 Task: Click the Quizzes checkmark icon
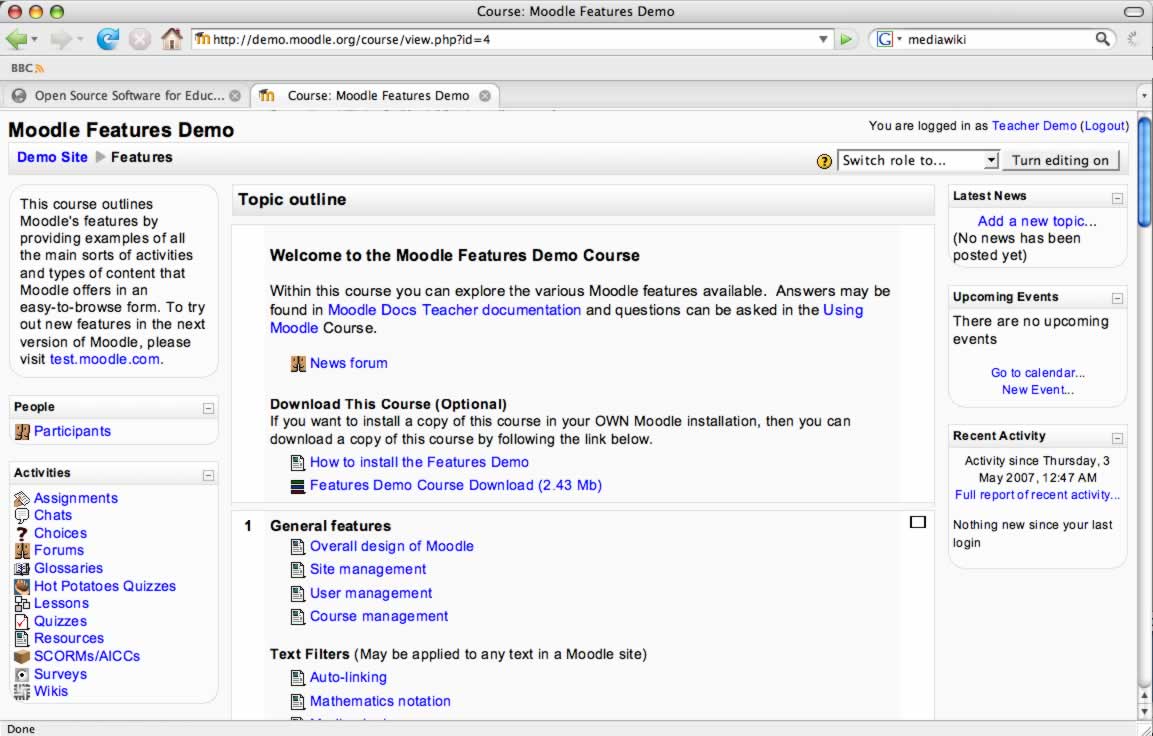click(x=22, y=621)
